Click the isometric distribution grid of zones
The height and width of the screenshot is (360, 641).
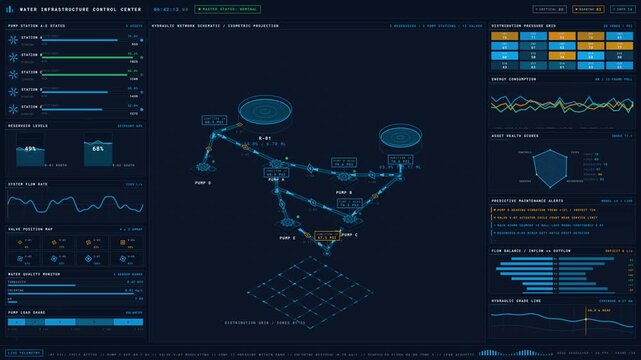[310, 292]
